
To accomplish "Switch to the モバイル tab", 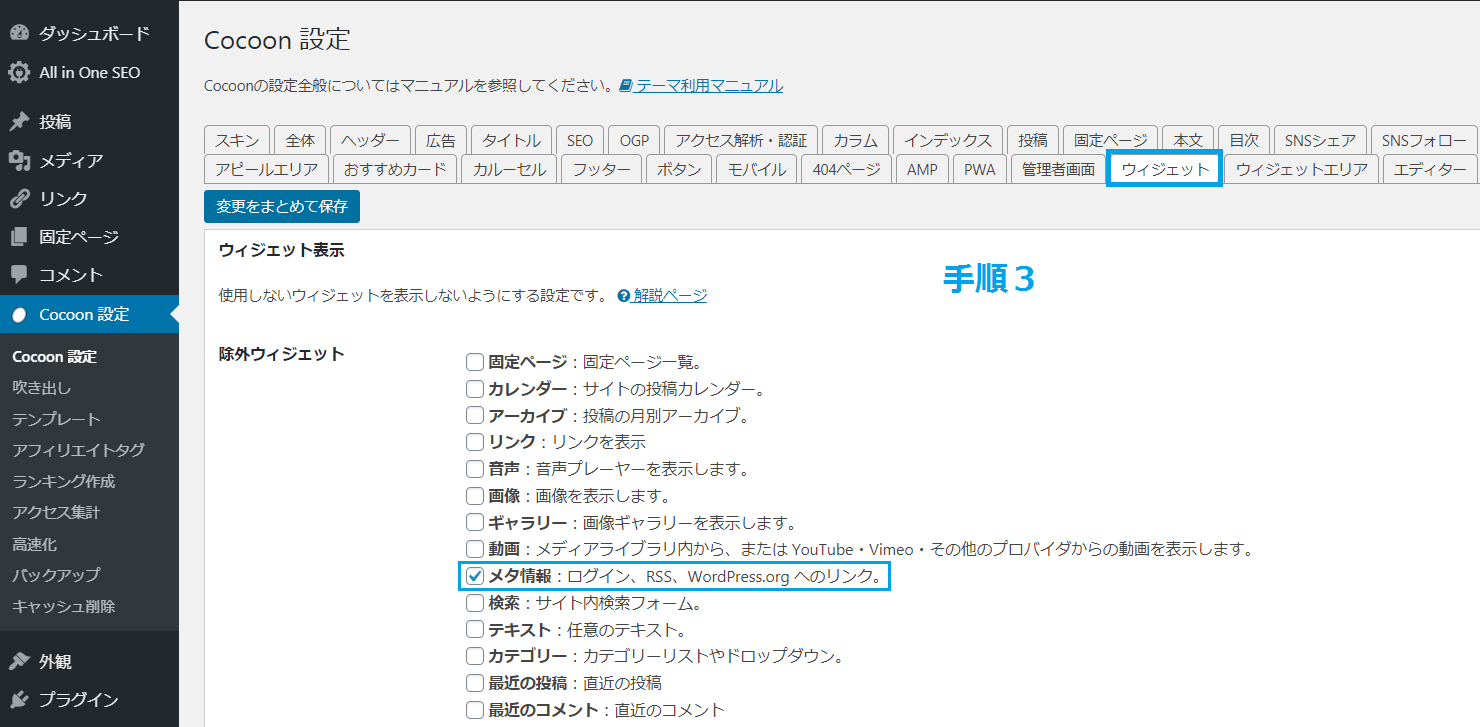I will [x=756, y=169].
